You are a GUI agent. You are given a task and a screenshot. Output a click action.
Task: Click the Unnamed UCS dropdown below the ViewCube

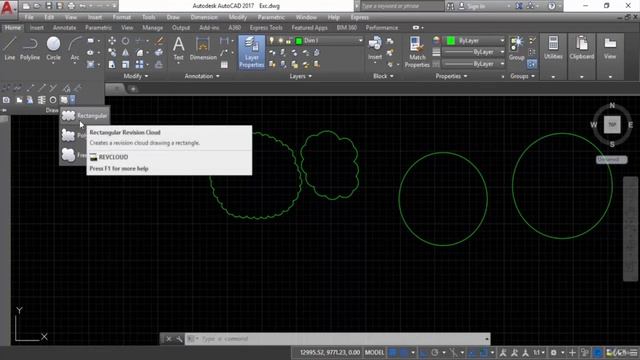pyautogui.click(x=611, y=160)
